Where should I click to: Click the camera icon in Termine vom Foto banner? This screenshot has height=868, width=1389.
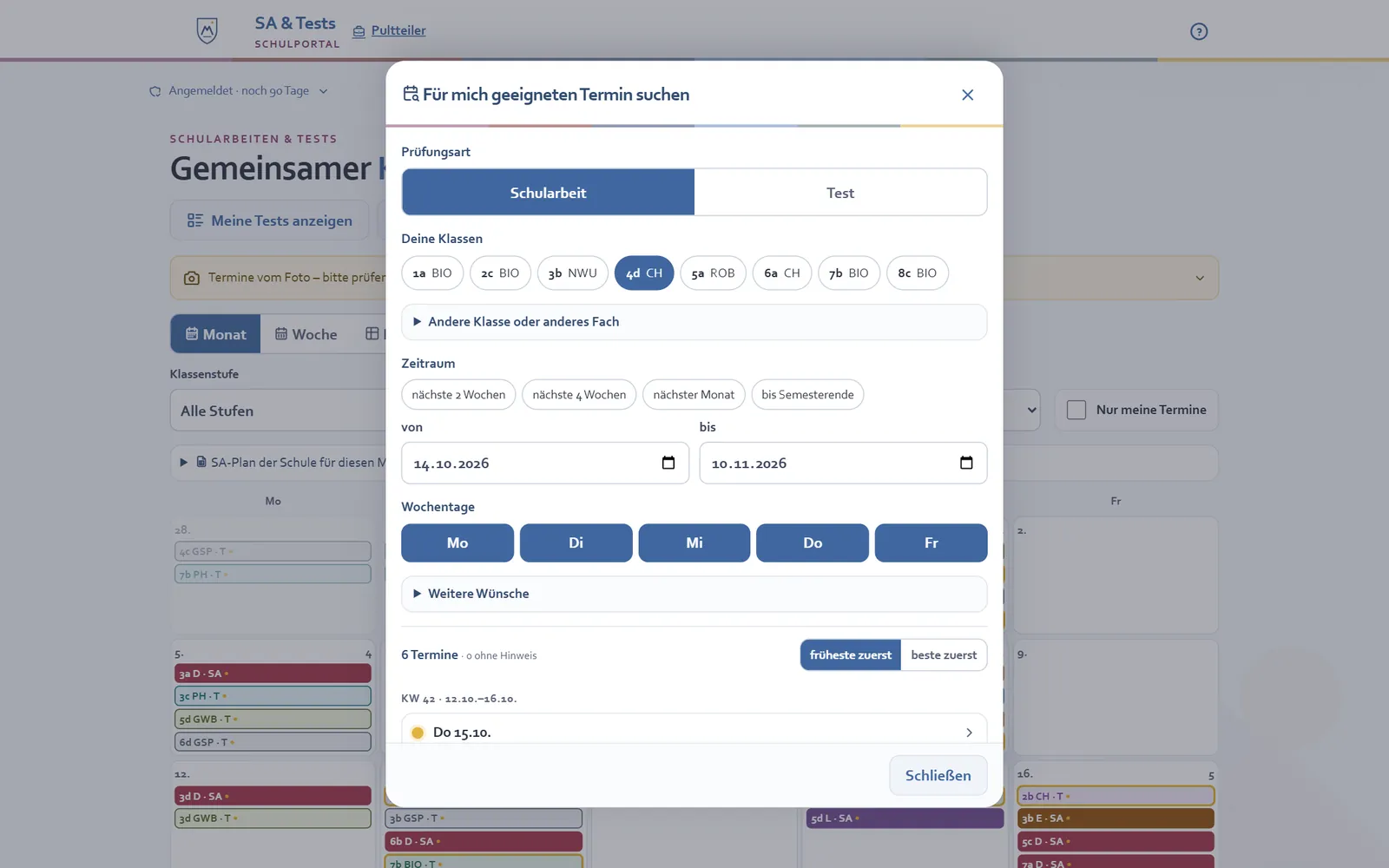click(x=192, y=278)
